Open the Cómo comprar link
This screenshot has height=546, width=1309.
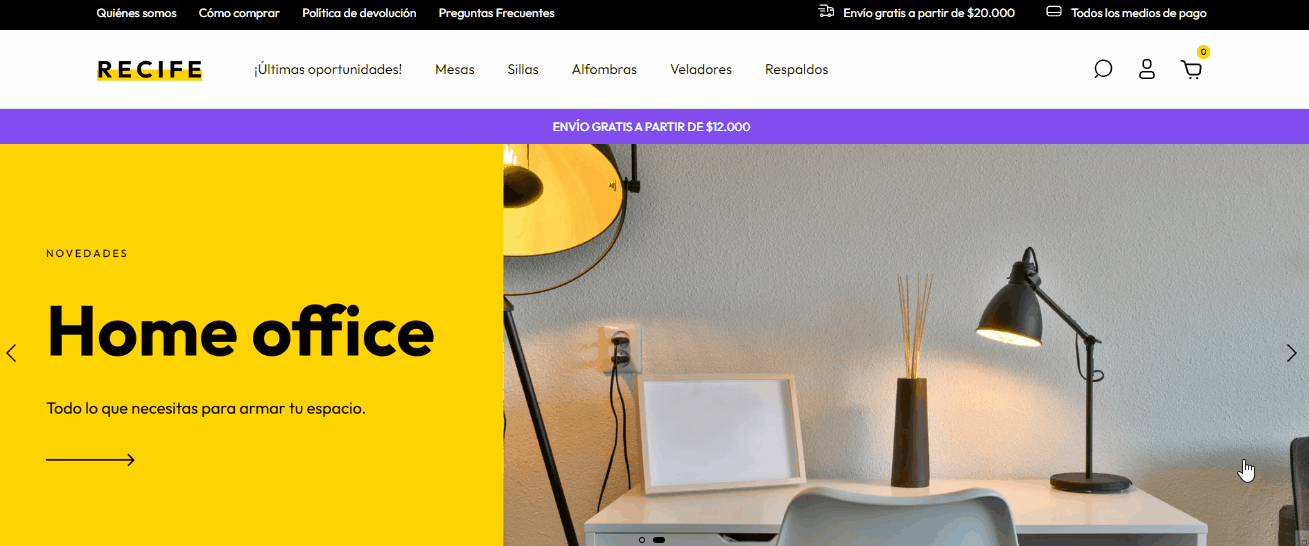pos(239,13)
